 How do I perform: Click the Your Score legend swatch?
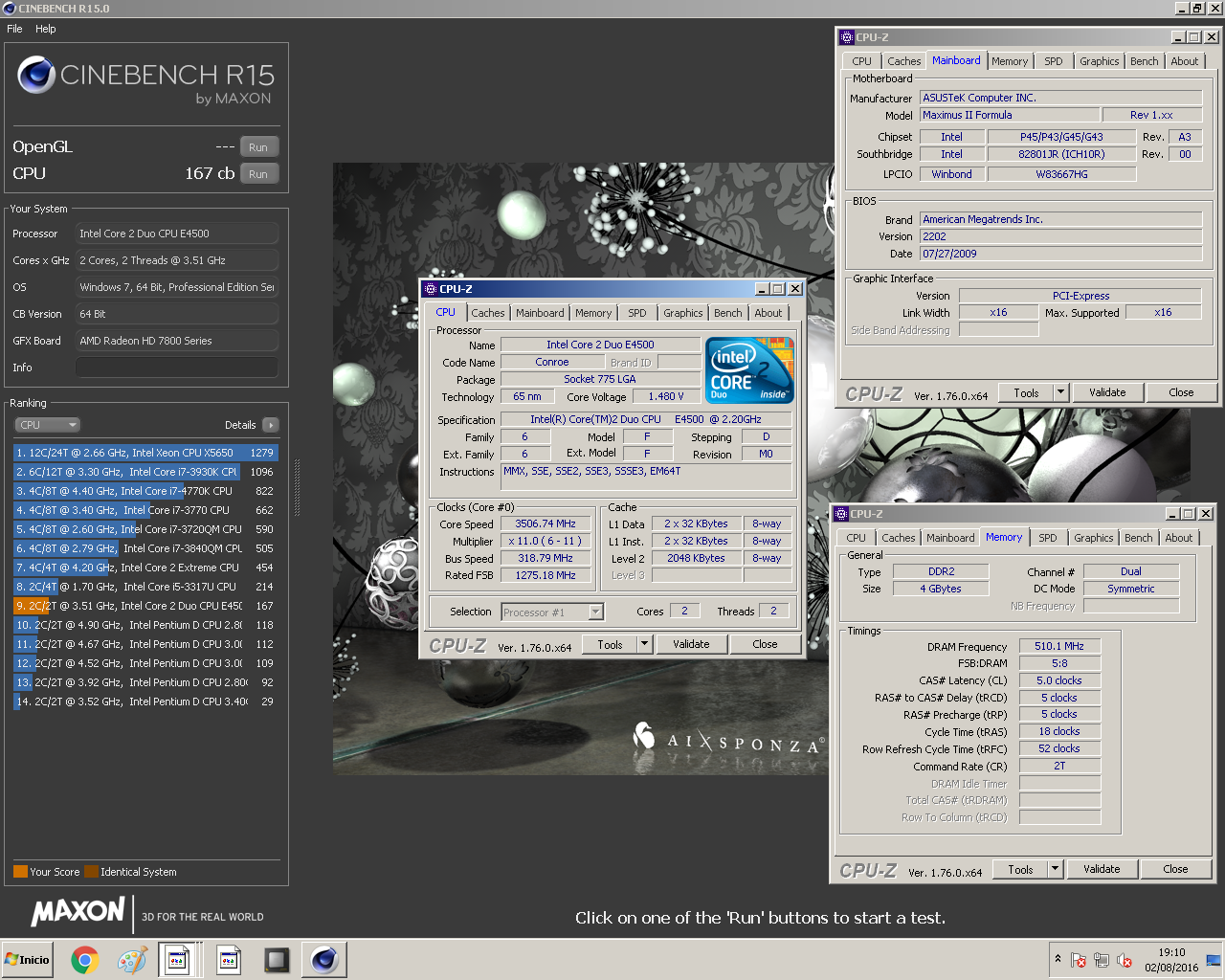click(x=20, y=872)
